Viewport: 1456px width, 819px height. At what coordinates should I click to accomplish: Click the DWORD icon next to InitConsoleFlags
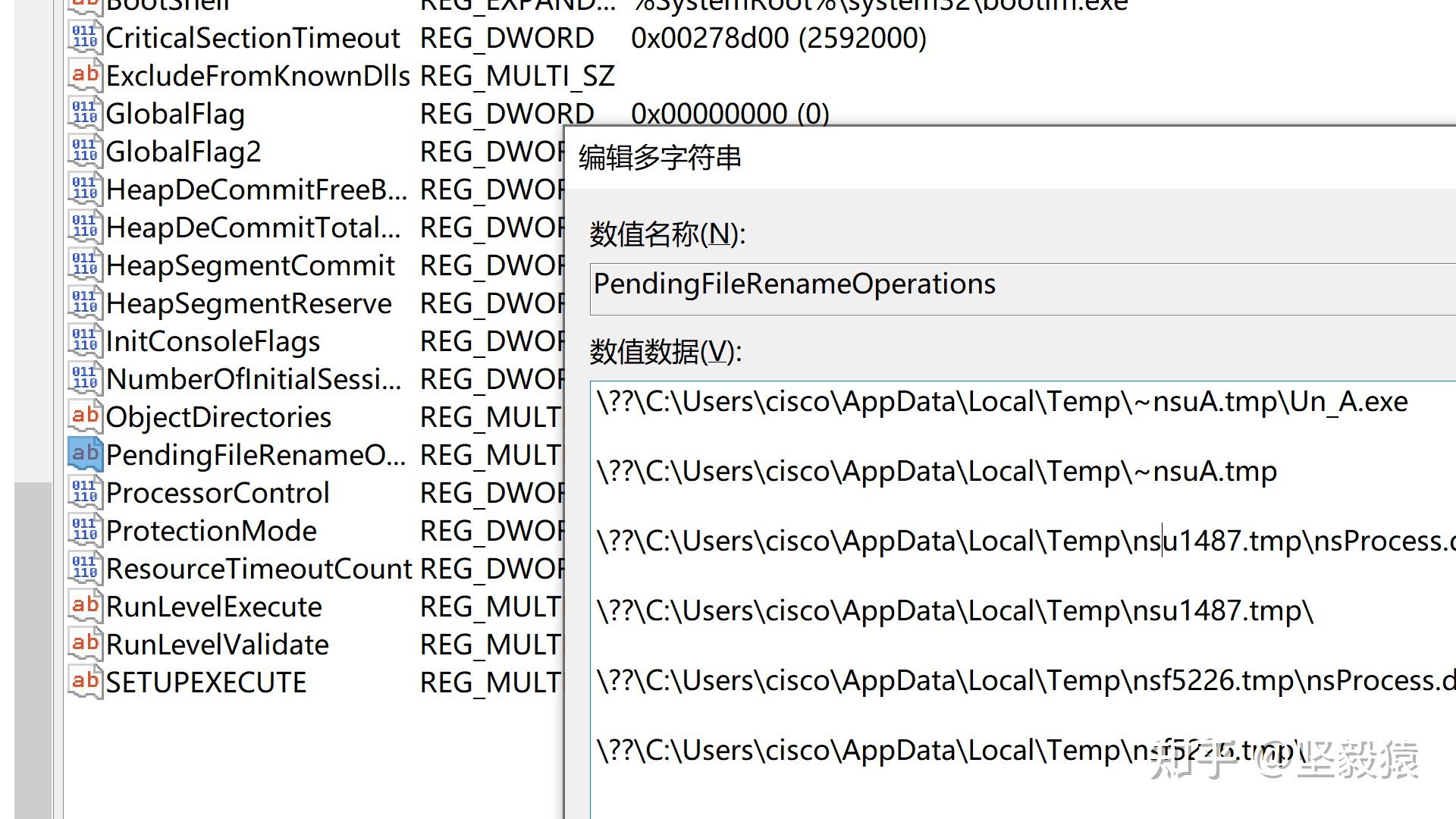coord(84,340)
